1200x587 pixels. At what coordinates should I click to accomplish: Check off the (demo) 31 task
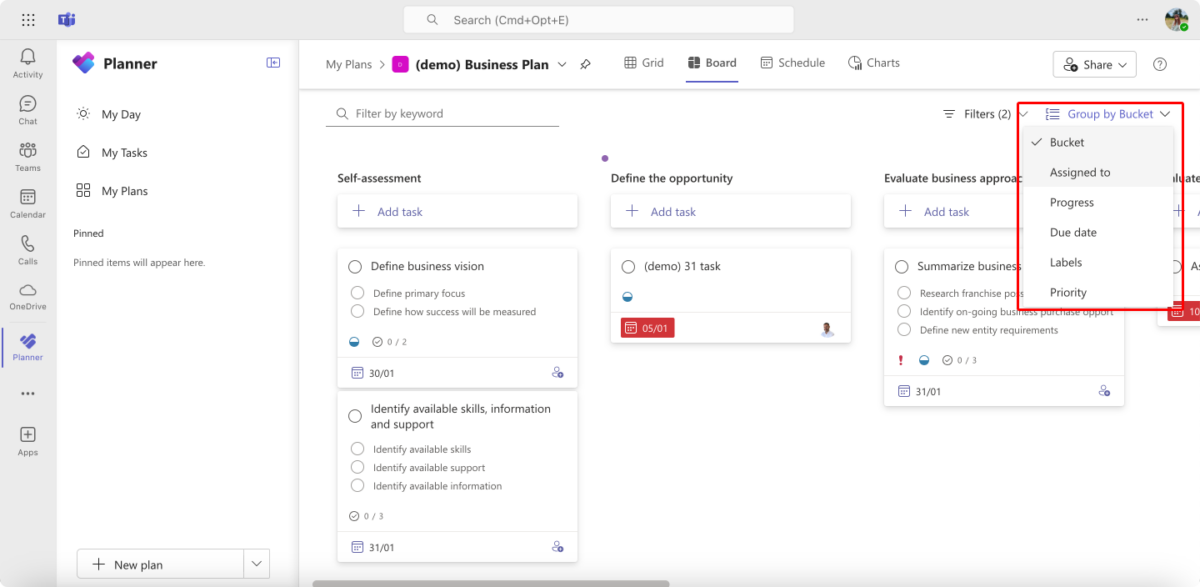click(x=628, y=266)
